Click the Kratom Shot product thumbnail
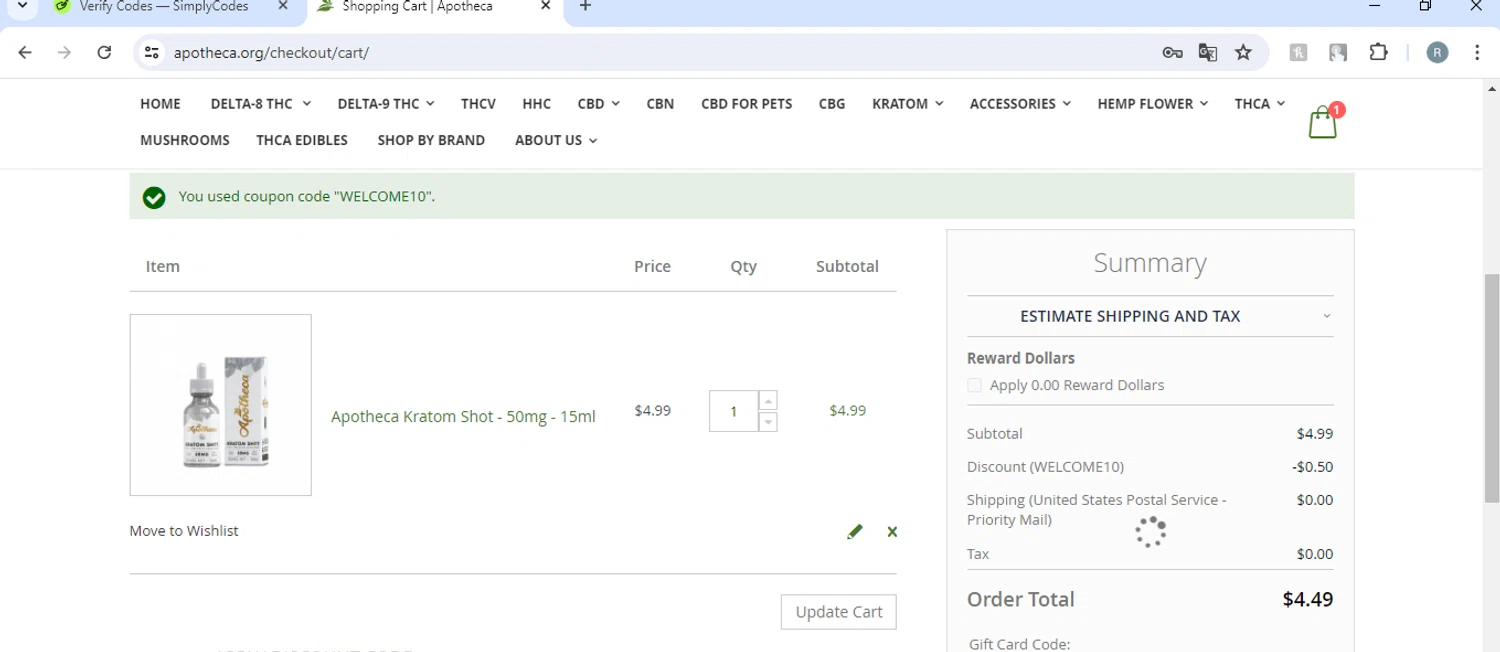The image size is (1500, 652). click(220, 405)
